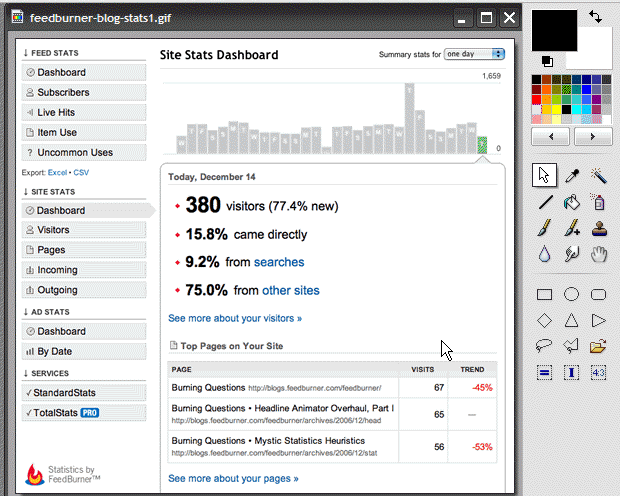Choose the paintbrush tool
The width and height of the screenshot is (620, 496).
pyautogui.click(x=544, y=228)
